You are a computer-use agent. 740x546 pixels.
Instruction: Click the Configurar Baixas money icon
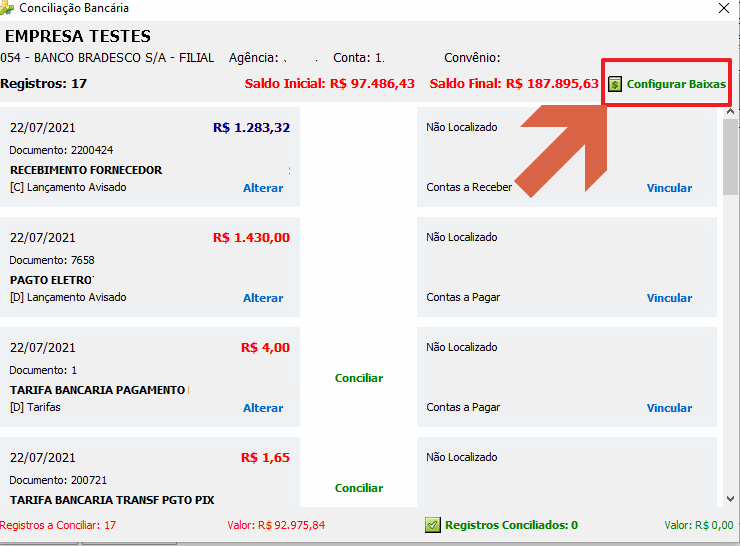tap(614, 84)
